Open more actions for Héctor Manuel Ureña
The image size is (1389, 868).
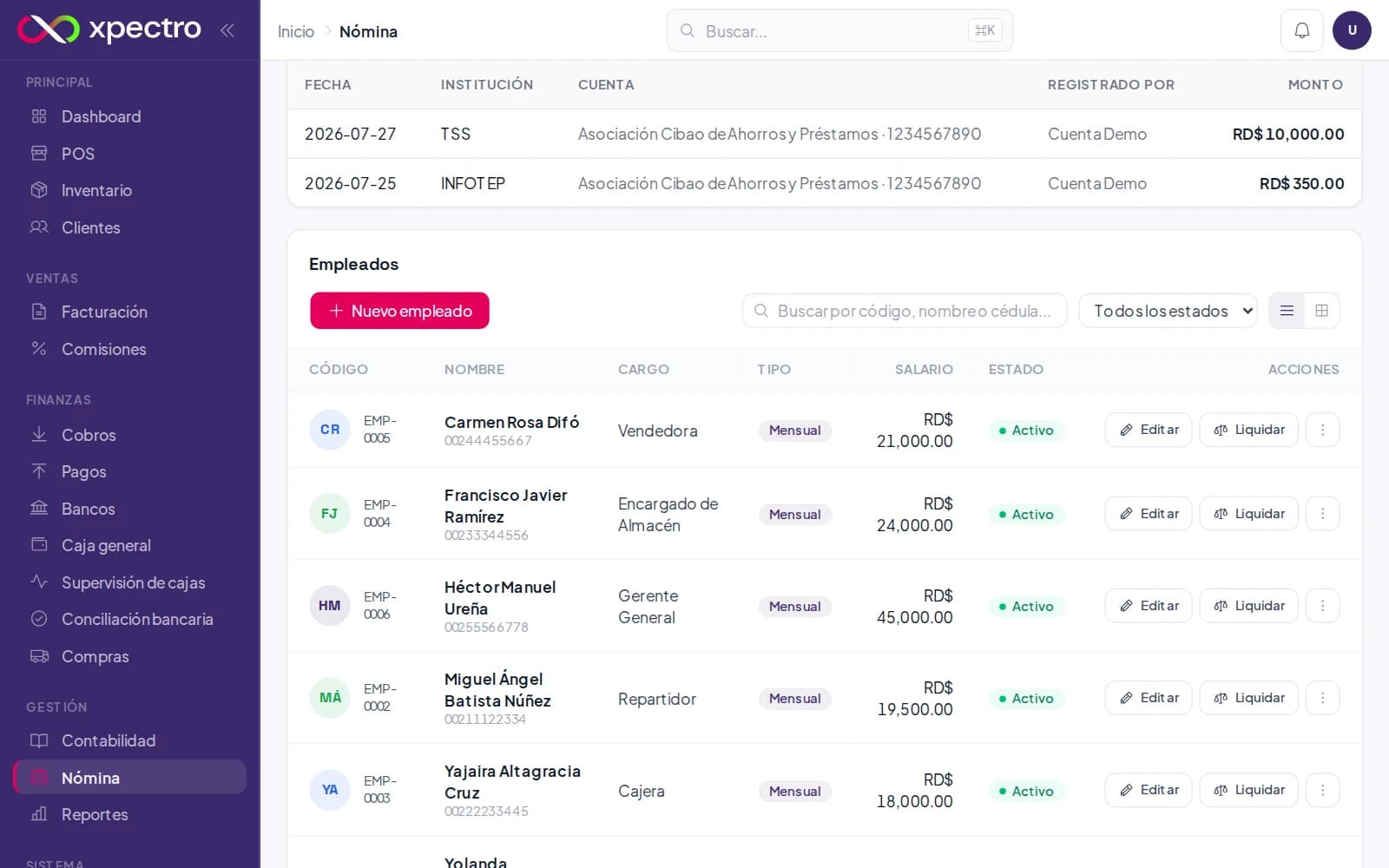point(1322,606)
